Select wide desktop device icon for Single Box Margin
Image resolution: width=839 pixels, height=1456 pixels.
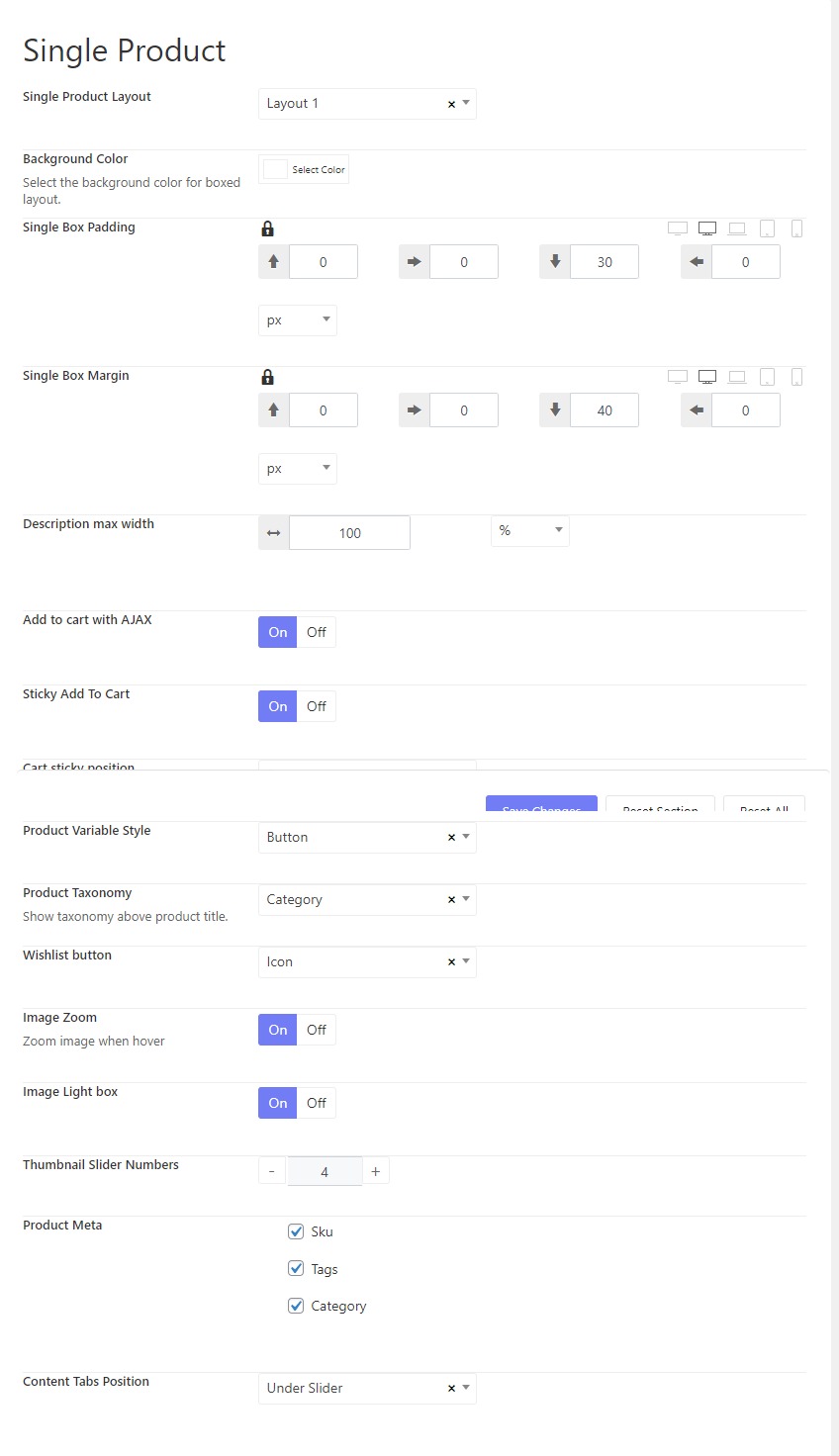coord(678,377)
